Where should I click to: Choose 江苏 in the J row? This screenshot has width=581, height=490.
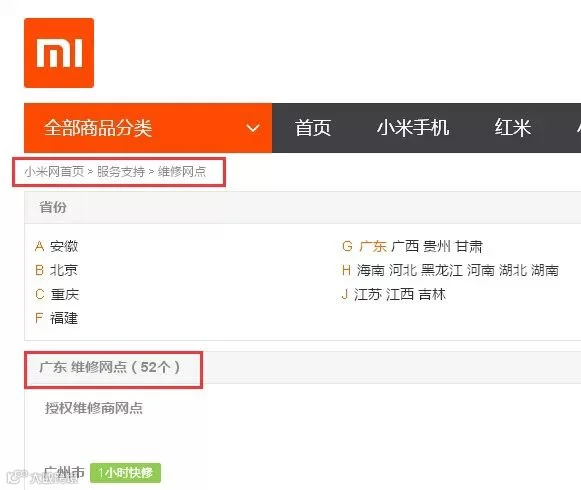[x=368, y=294]
